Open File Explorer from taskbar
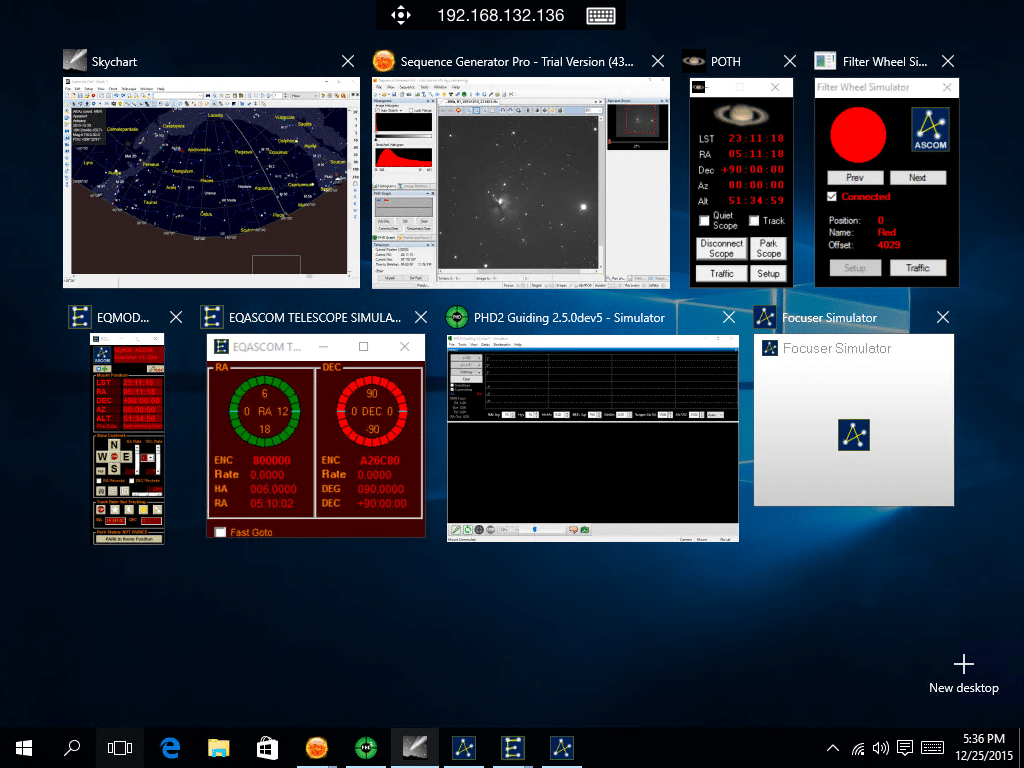The width and height of the screenshot is (1024, 768). pos(219,748)
